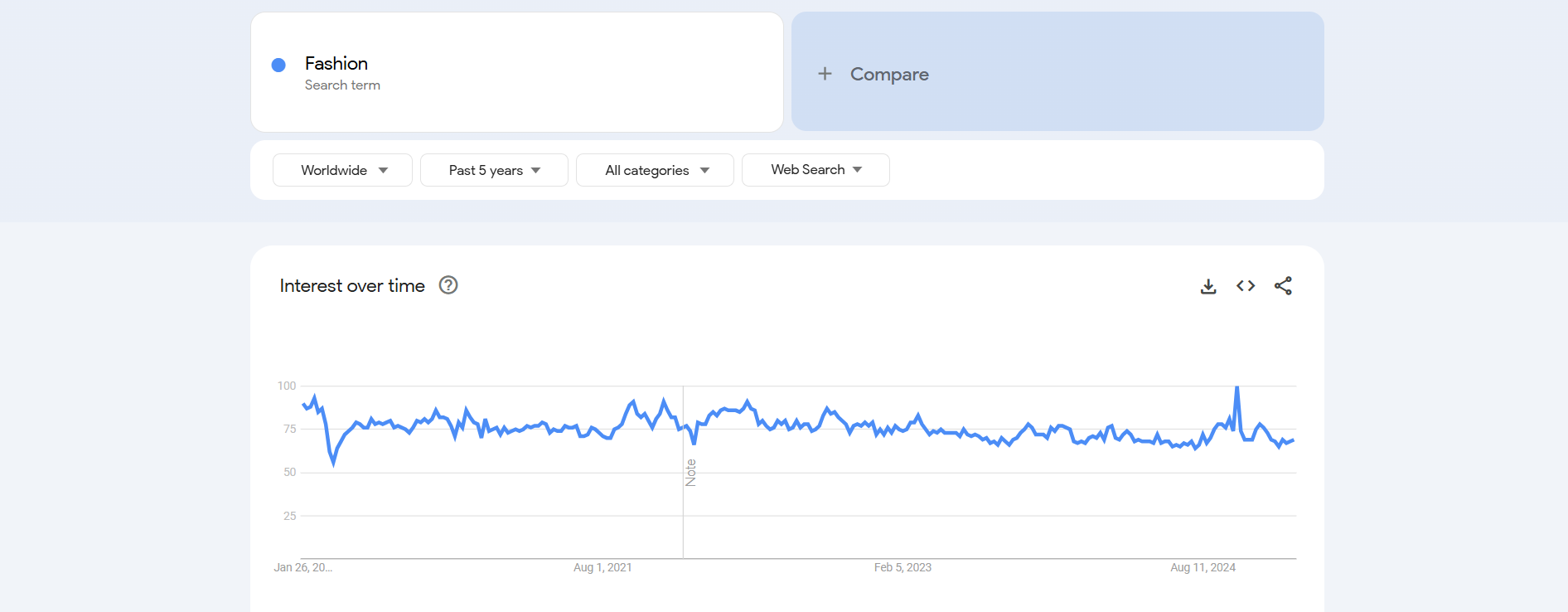1568x612 pixels.
Task: Click the Aug 1, 2021 axis label
Action: pyautogui.click(x=603, y=567)
